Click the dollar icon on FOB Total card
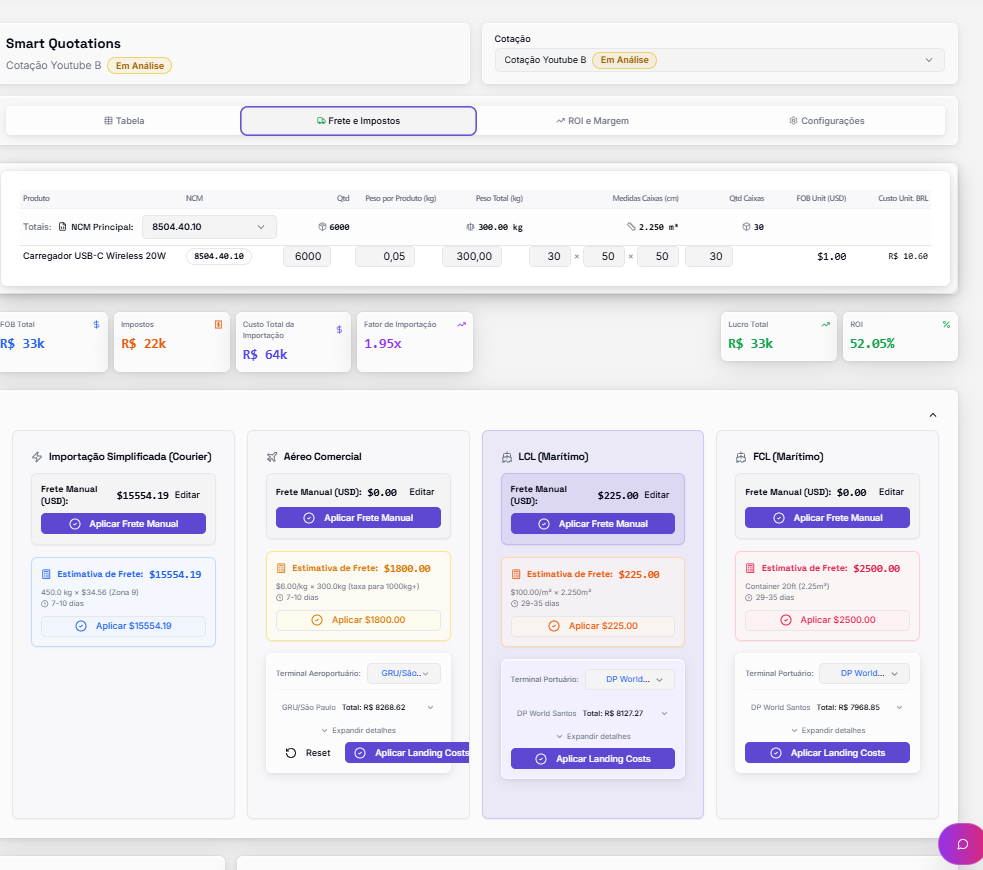 97,325
